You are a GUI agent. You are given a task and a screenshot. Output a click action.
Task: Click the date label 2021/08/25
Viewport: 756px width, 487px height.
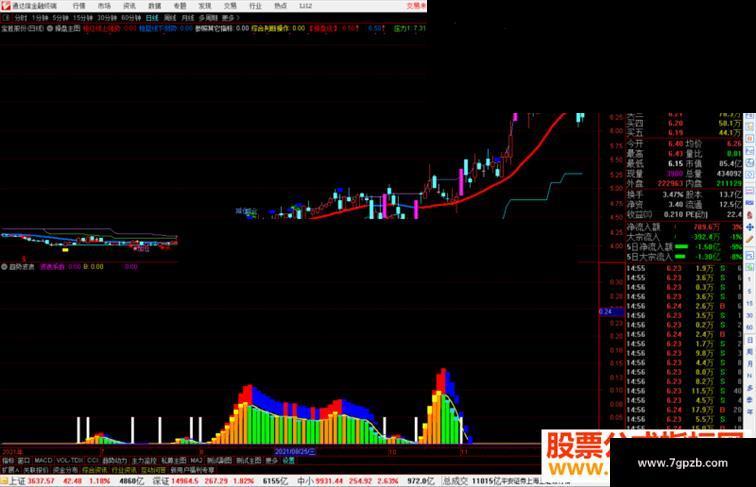pyautogui.click(x=295, y=452)
